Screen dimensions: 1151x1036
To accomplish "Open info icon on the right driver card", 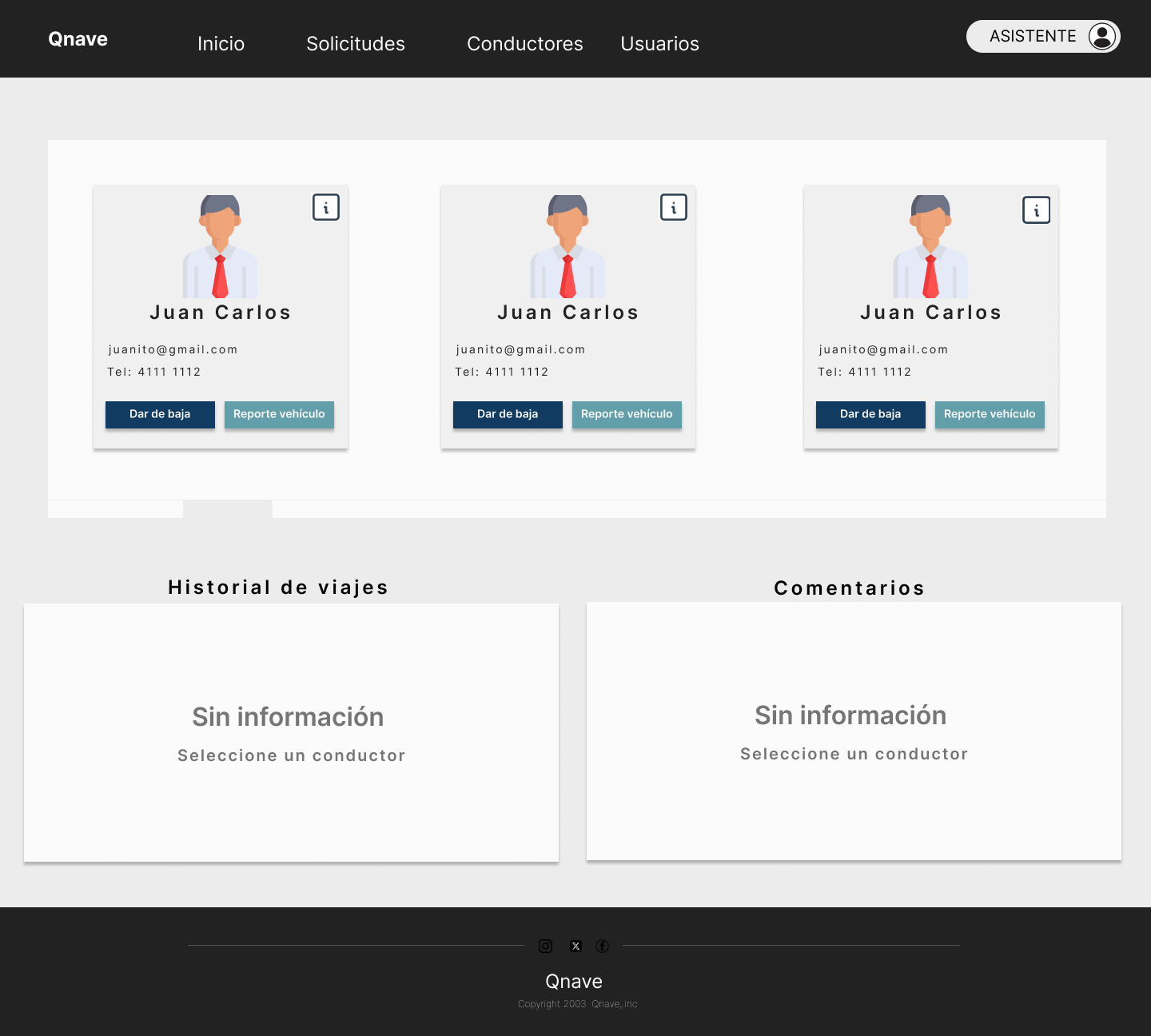I will 1036,210.
